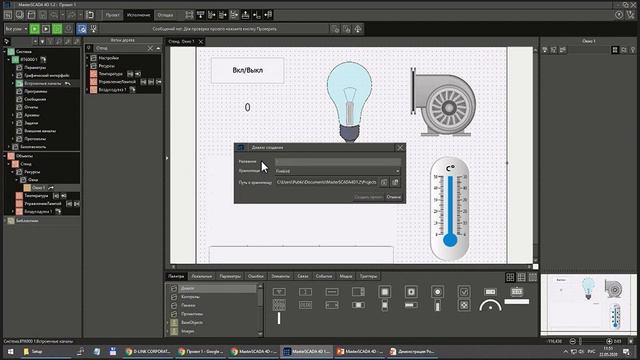Click the zoom out minus in status bar
Viewport: 640px width, 360px height.
pyautogui.click(x=573, y=341)
